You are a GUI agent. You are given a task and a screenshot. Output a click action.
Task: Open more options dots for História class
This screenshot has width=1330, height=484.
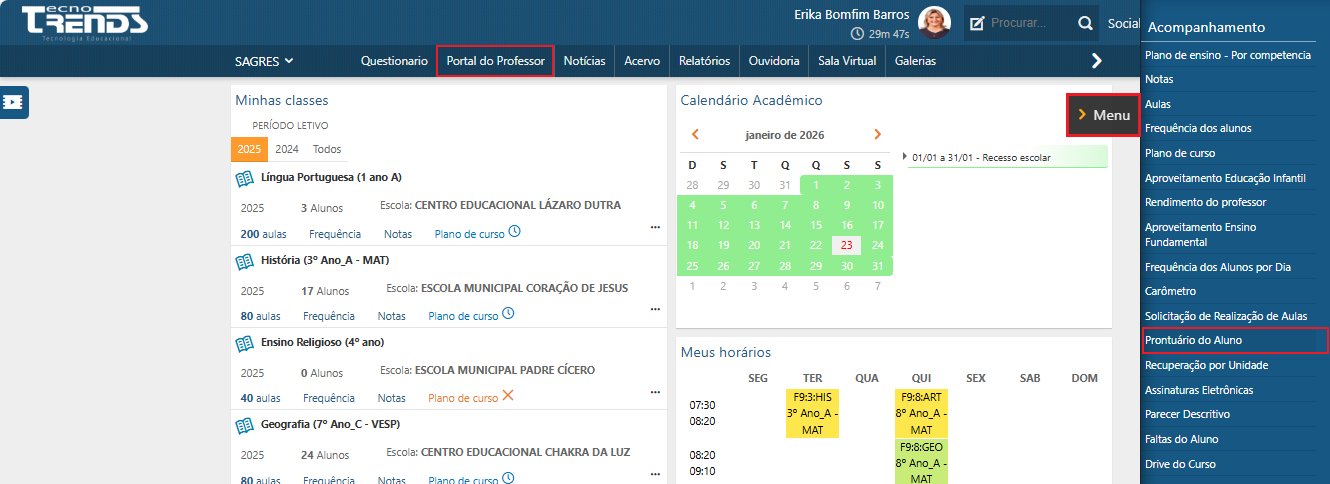(655, 309)
